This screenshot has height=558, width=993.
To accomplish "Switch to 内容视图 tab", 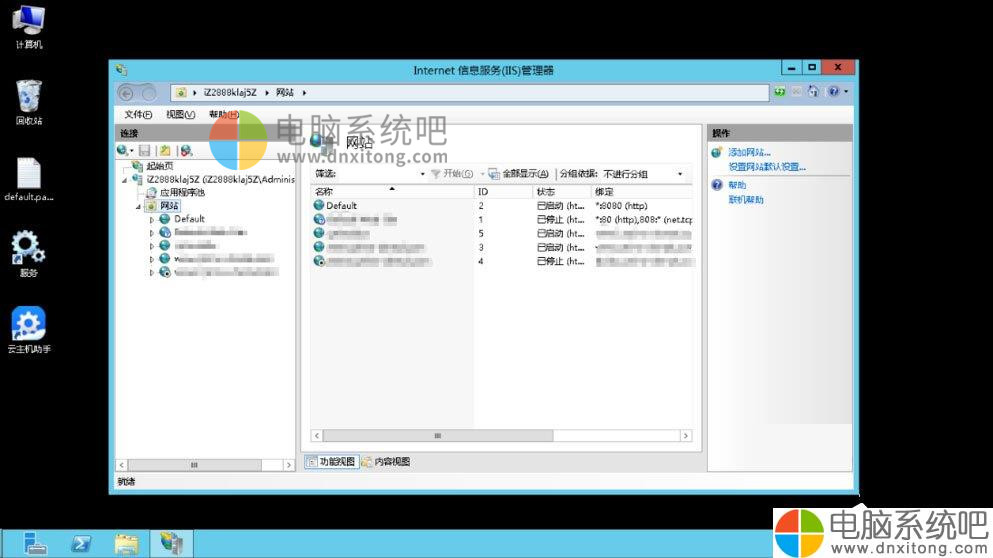I will click(386, 462).
